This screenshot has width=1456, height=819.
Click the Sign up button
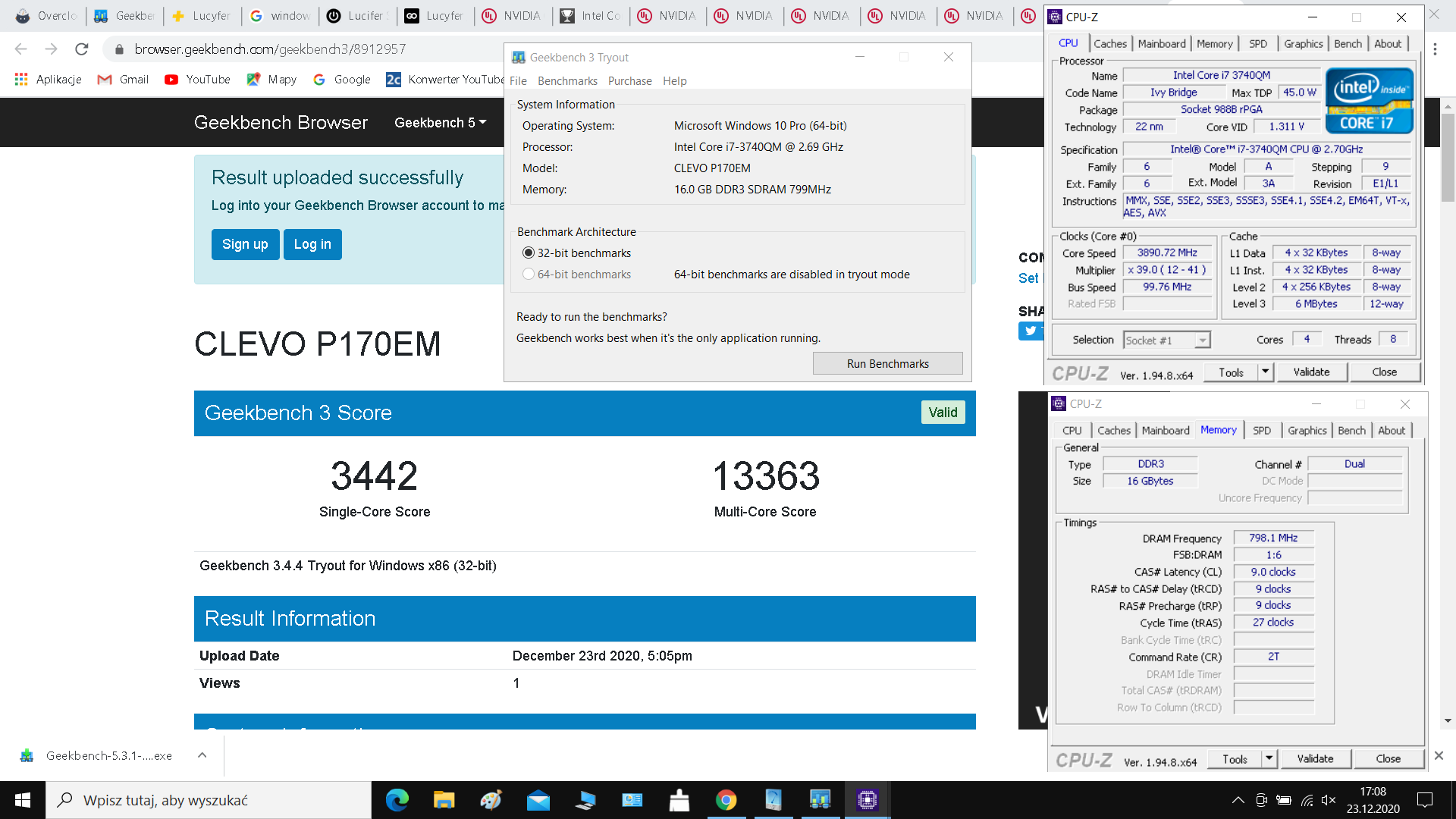click(245, 244)
